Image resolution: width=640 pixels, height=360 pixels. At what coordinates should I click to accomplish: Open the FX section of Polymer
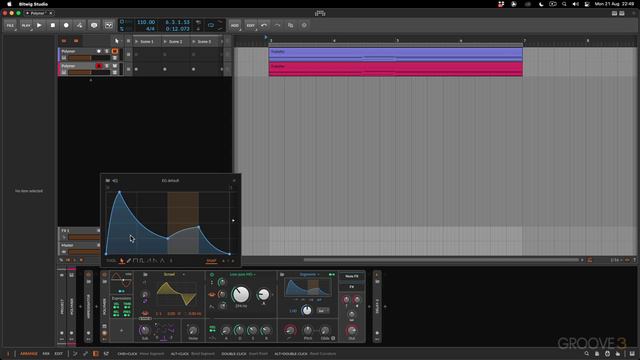[352, 287]
